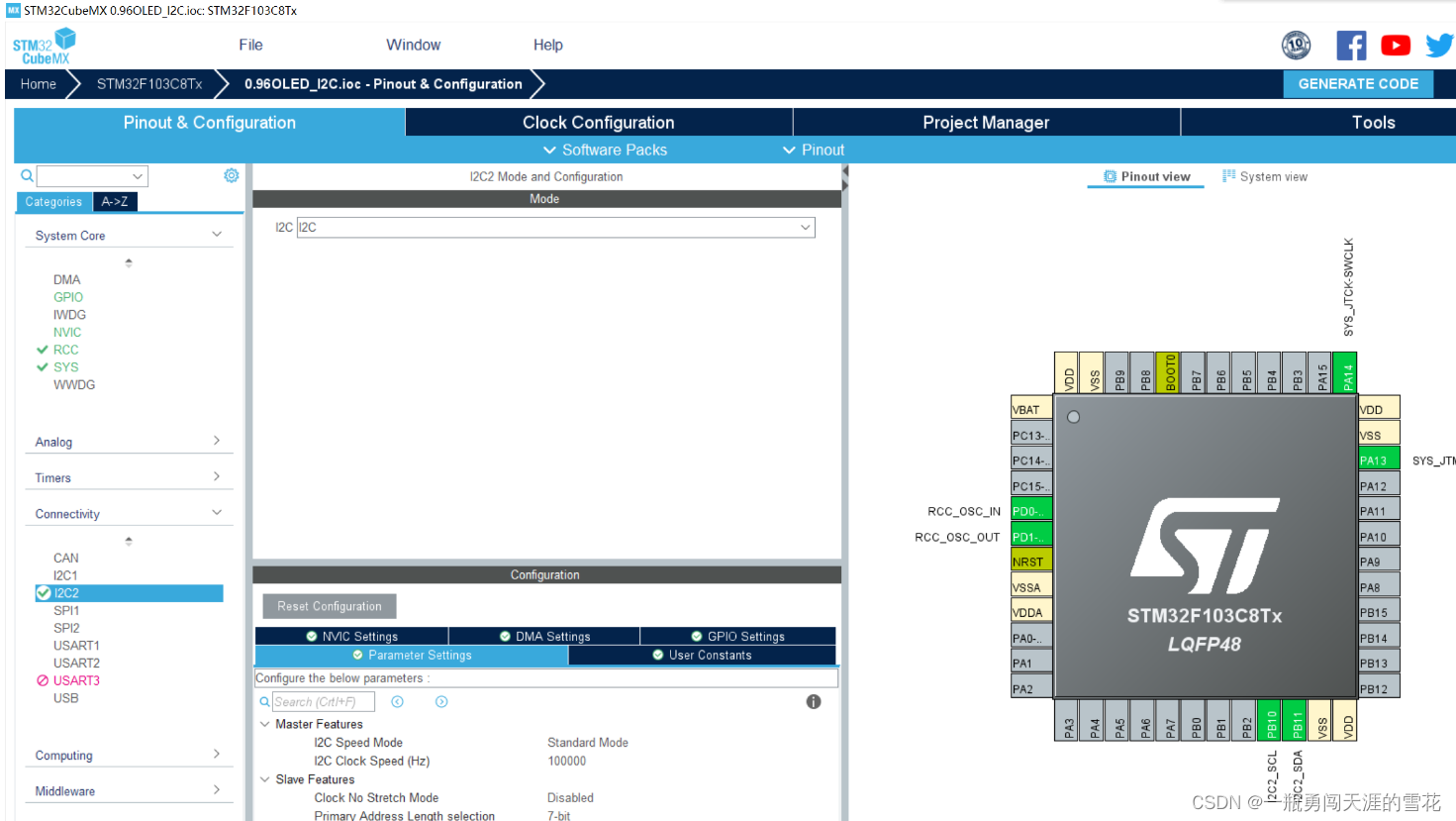Go to Home breadcrumb
This screenshot has width=1456, height=821.
(x=38, y=84)
